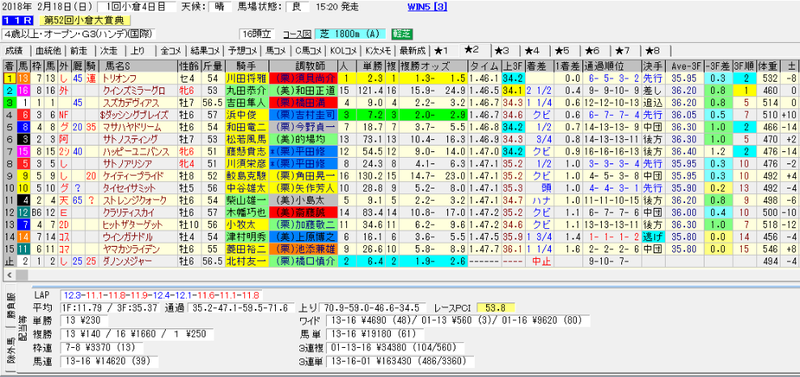Select the K次メモ tab
This screenshot has width=800, height=377.
point(378,51)
